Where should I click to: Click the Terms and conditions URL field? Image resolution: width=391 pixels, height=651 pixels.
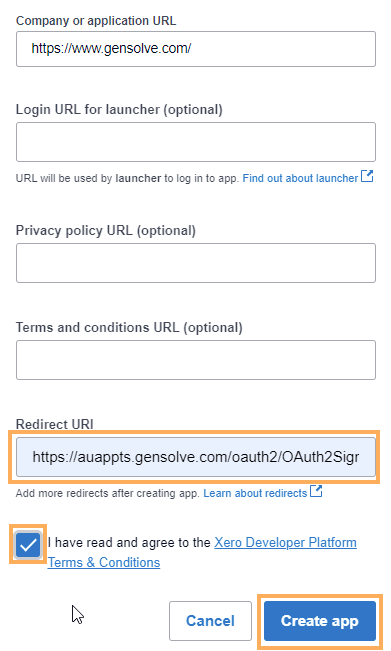coord(196,360)
